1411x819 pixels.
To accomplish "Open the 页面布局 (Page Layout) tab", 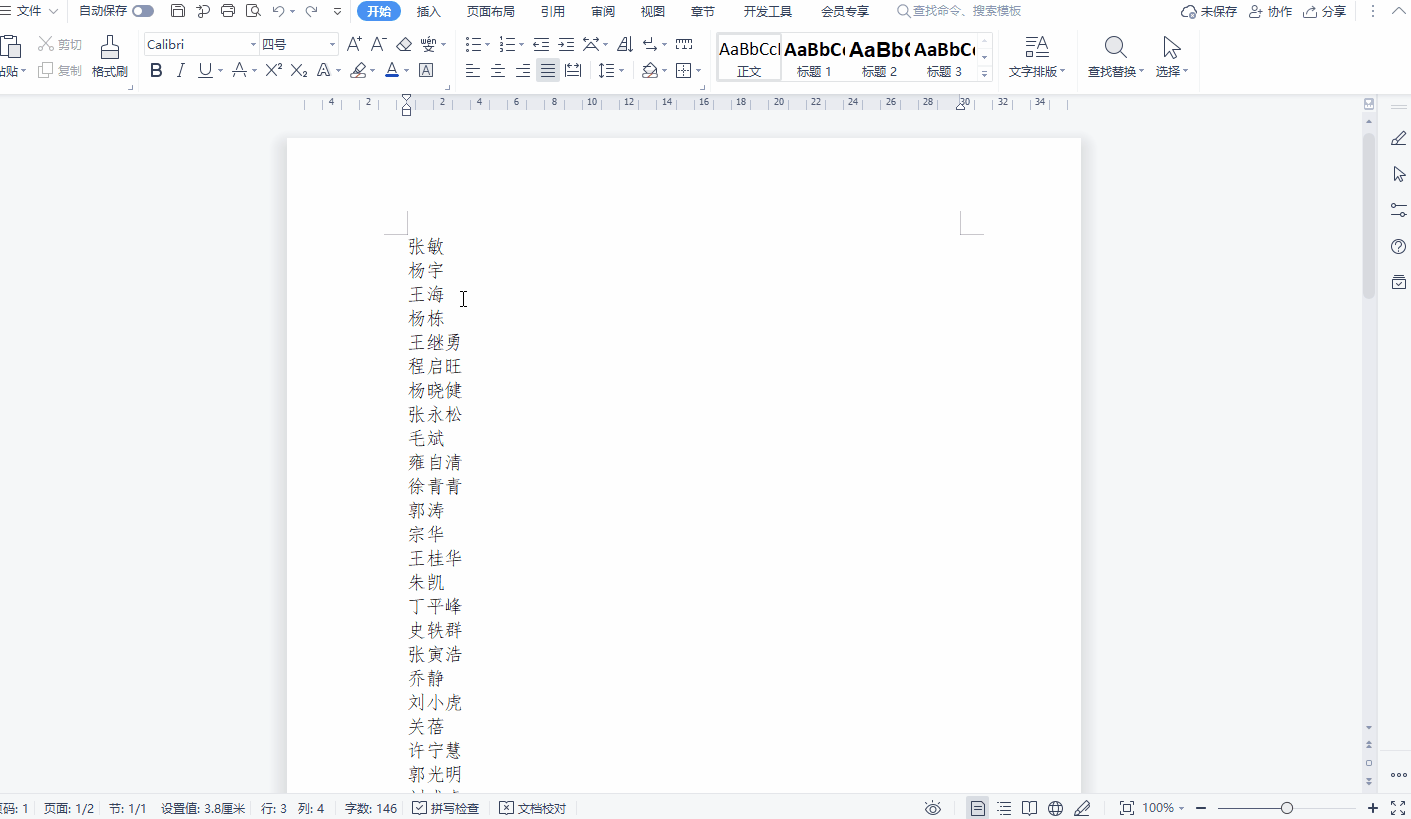I will [491, 12].
